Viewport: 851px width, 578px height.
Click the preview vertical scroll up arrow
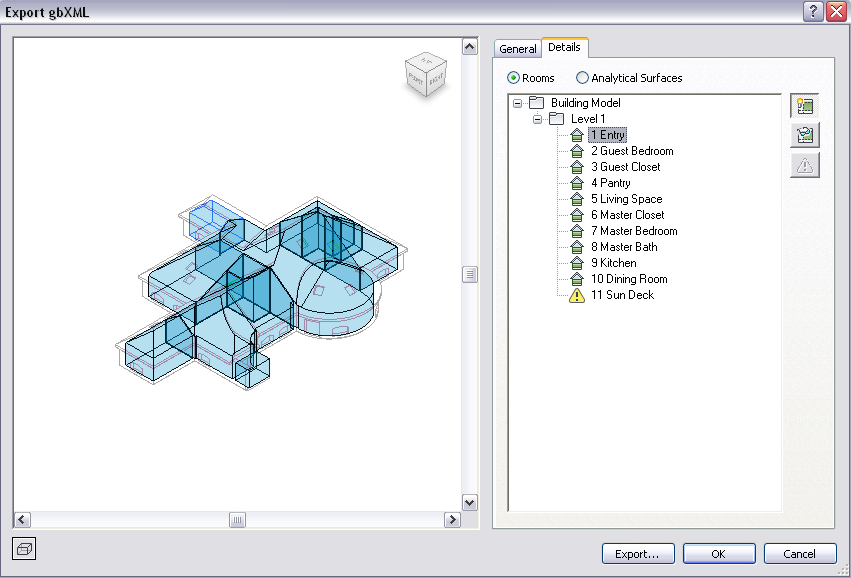[469, 47]
